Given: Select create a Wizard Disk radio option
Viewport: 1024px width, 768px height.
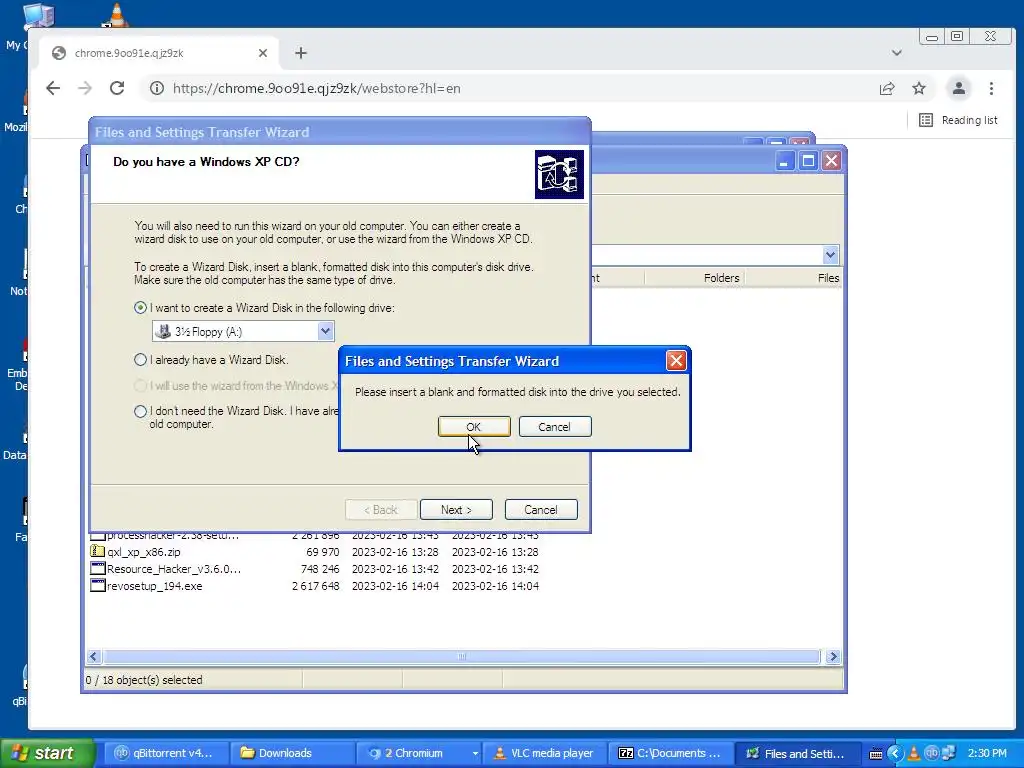Looking at the screenshot, I should point(140,308).
